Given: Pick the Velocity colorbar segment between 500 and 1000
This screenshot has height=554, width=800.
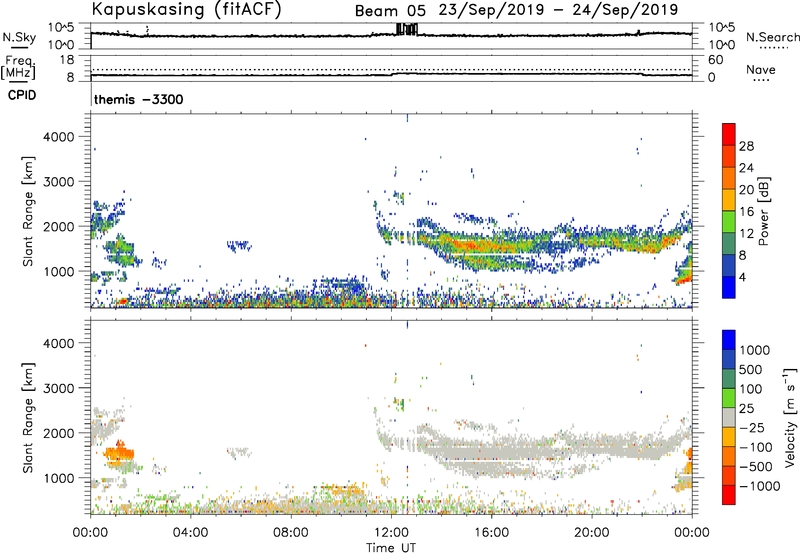Looking at the screenshot, I should [x=729, y=359].
